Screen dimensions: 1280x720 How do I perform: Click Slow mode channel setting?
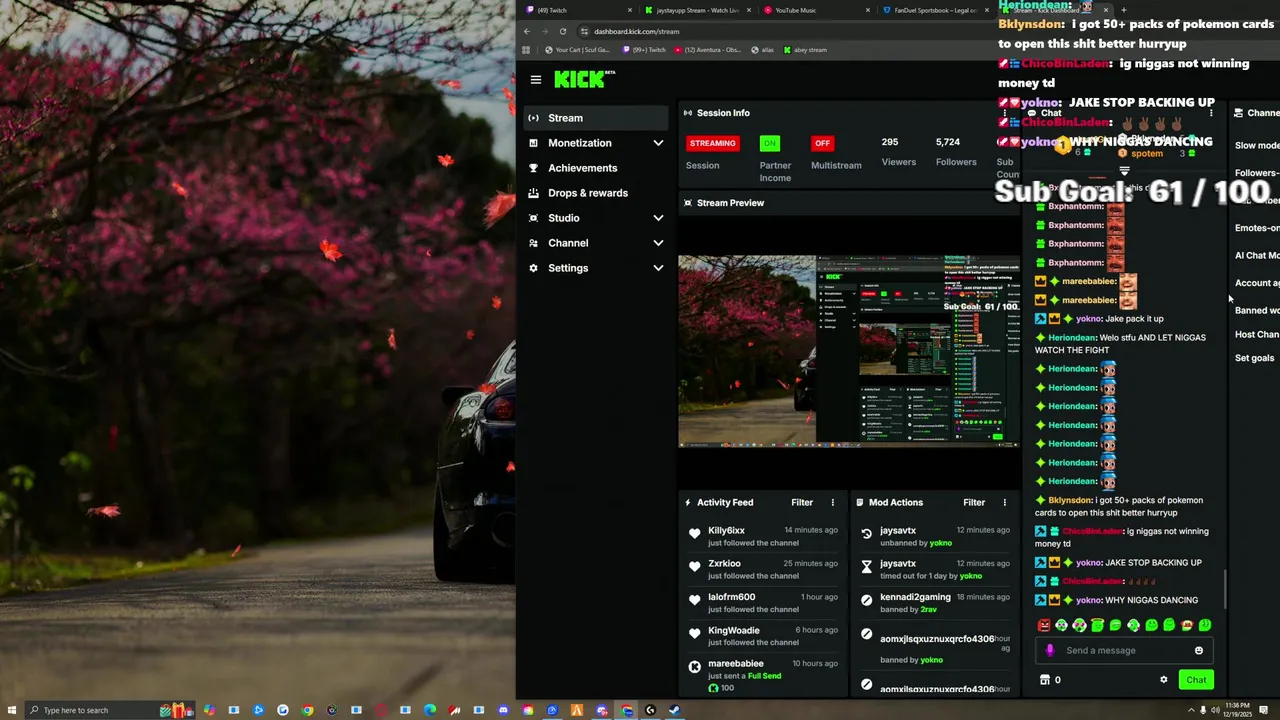tap(1257, 145)
